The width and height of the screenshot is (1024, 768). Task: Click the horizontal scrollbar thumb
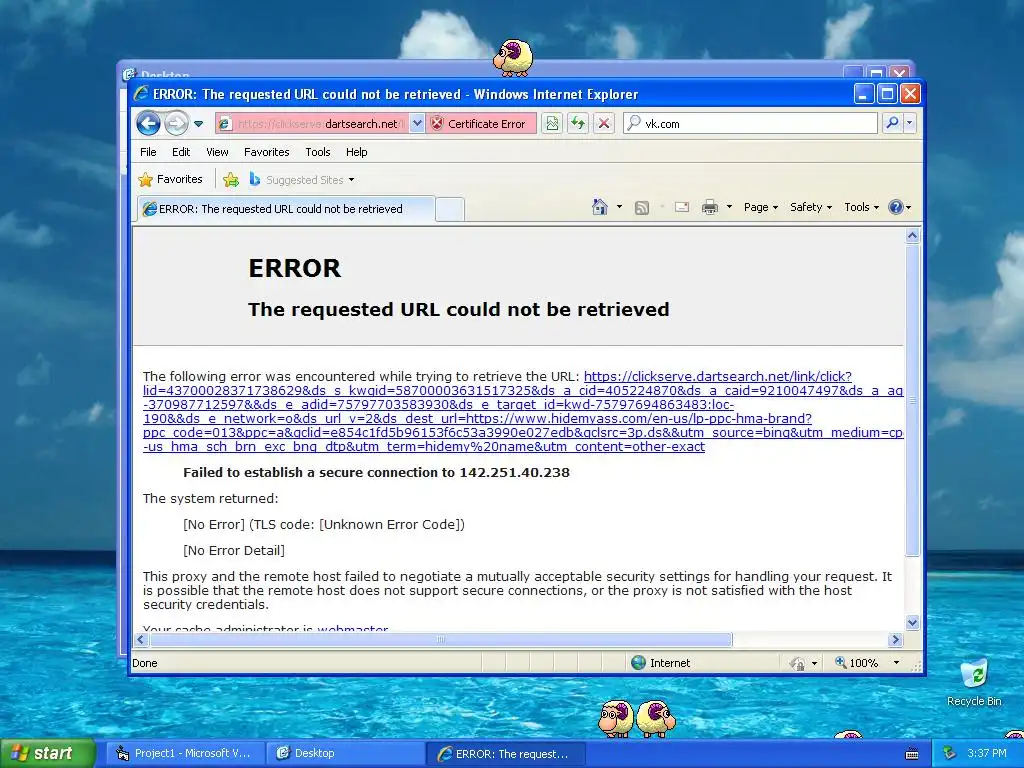click(441, 639)
